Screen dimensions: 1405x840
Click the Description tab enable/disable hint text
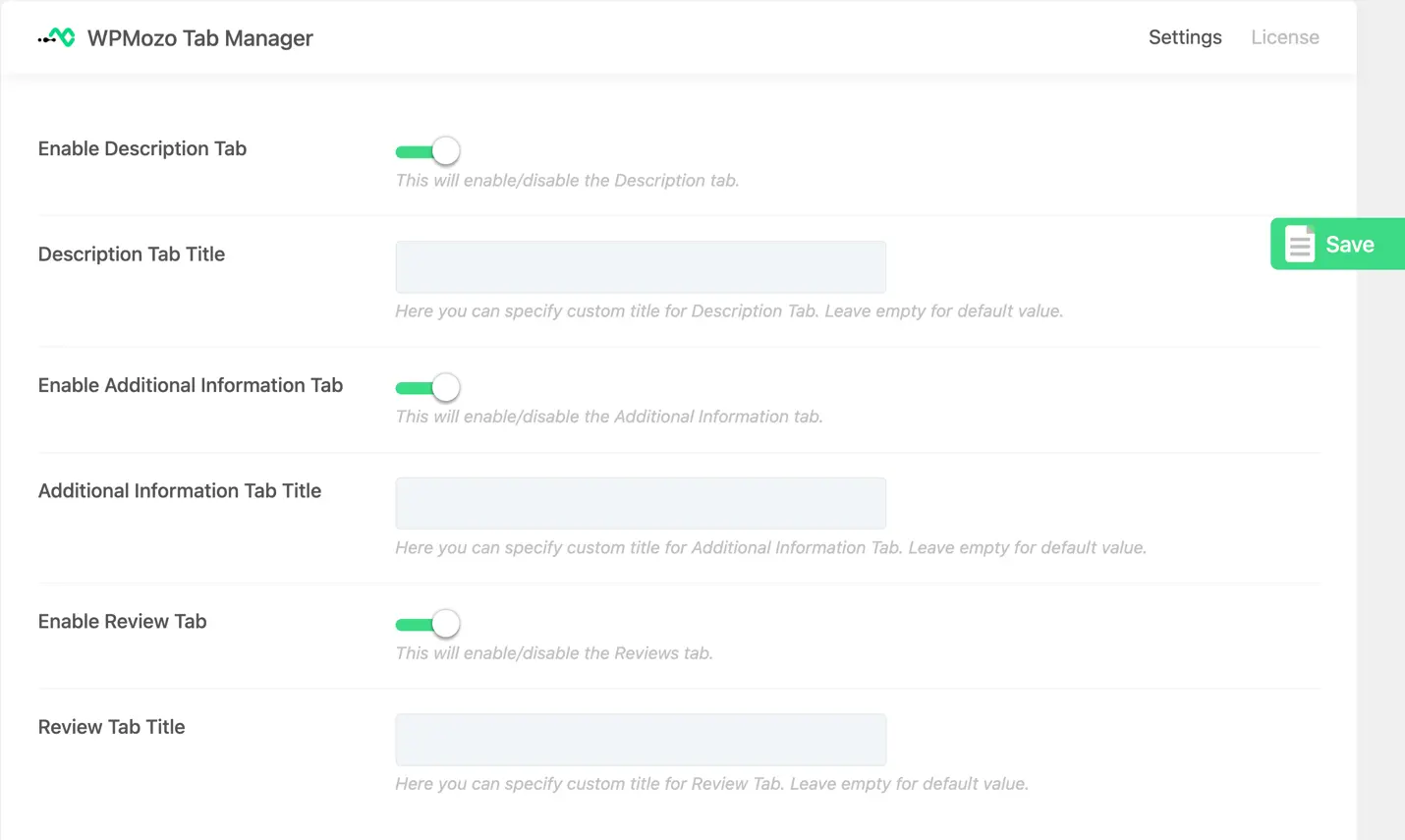tap(567, 181)
